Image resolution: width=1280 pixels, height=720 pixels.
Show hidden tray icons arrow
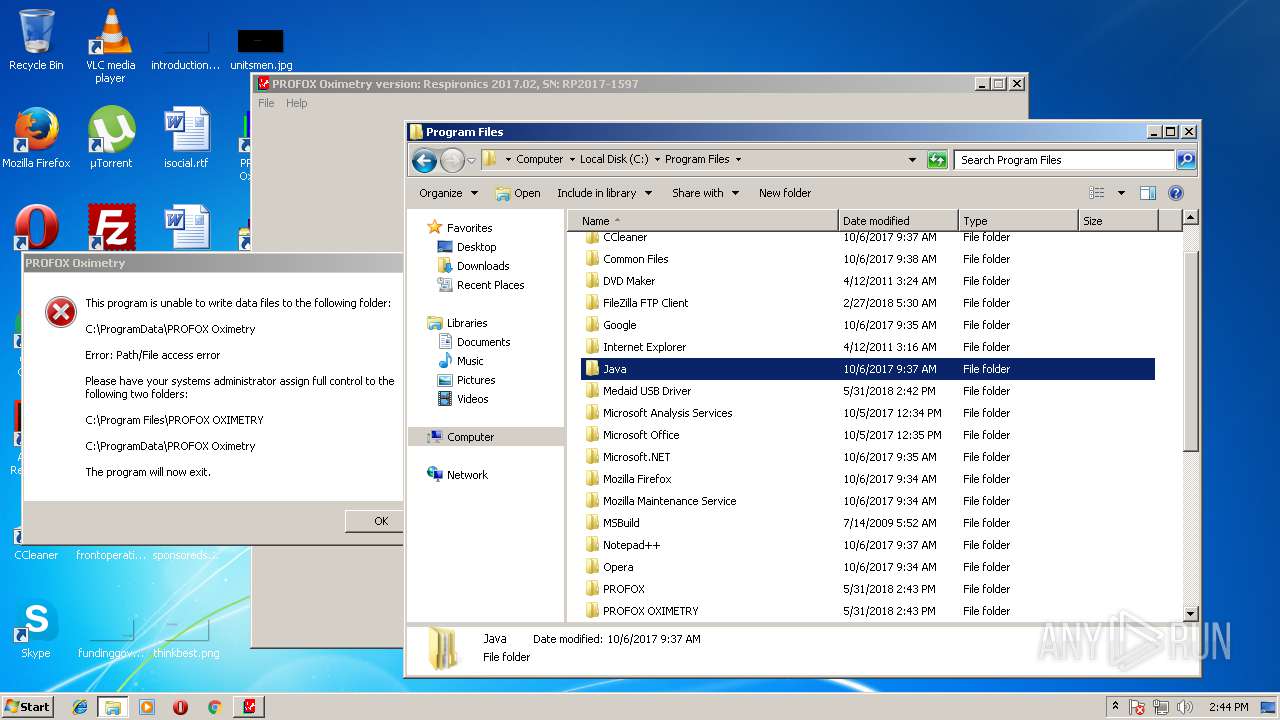[x=1115, y=707]
